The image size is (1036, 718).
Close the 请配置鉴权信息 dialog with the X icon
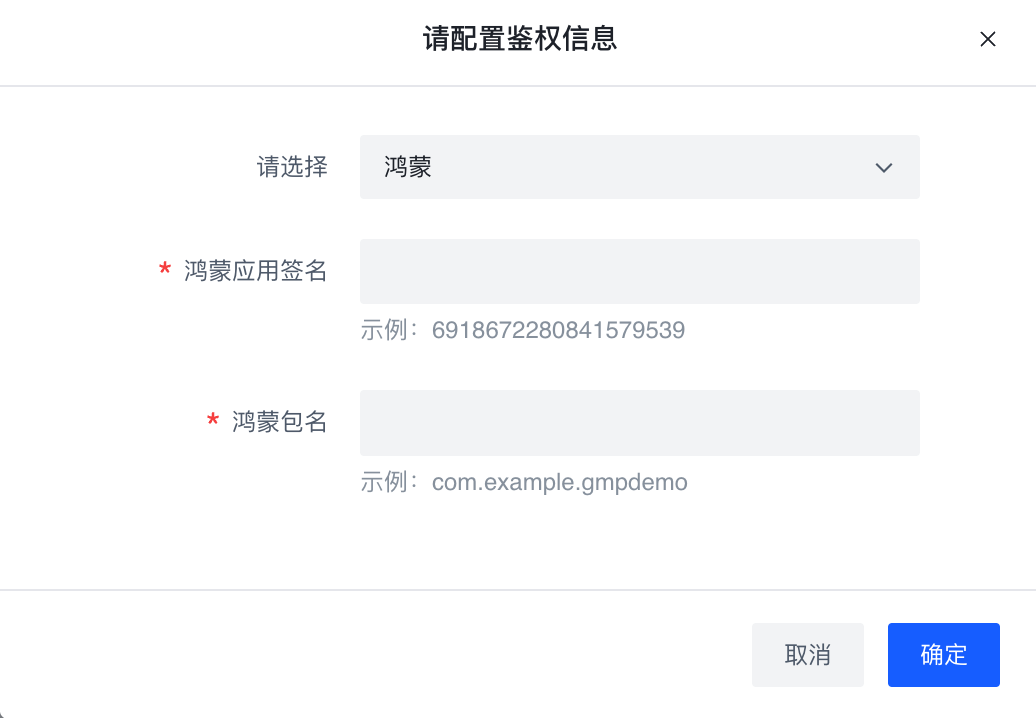988,40
